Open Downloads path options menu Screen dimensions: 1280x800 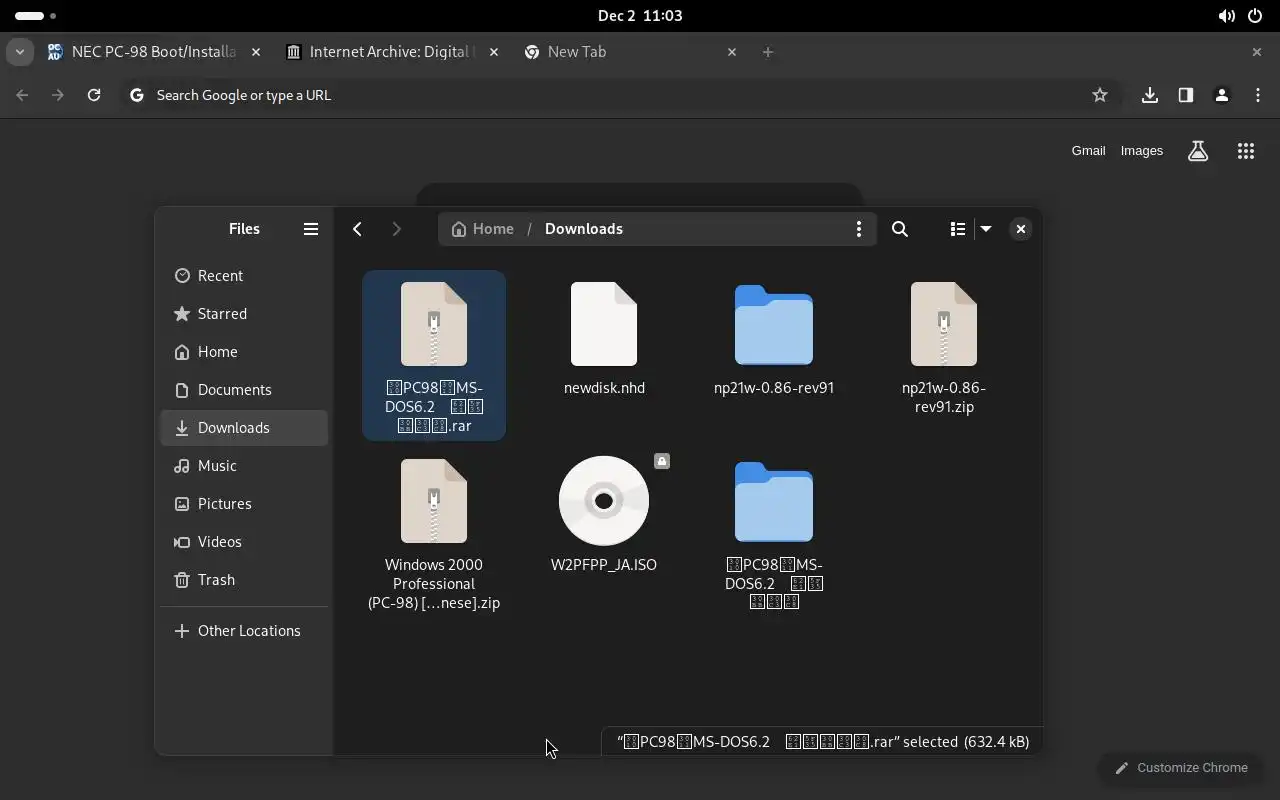click(x=858, y=229)
